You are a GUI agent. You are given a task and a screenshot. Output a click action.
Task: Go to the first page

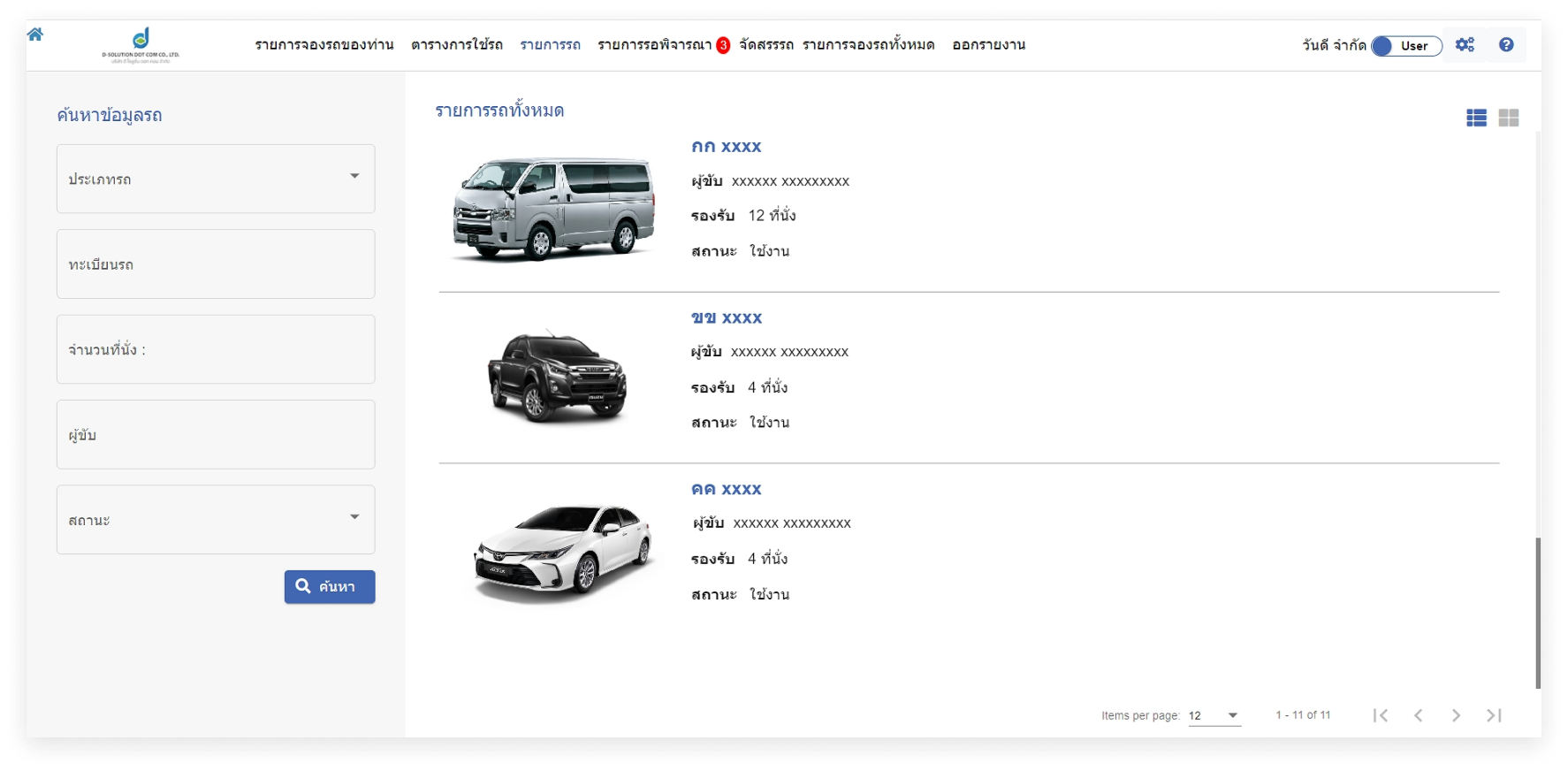pos(1381,715)
